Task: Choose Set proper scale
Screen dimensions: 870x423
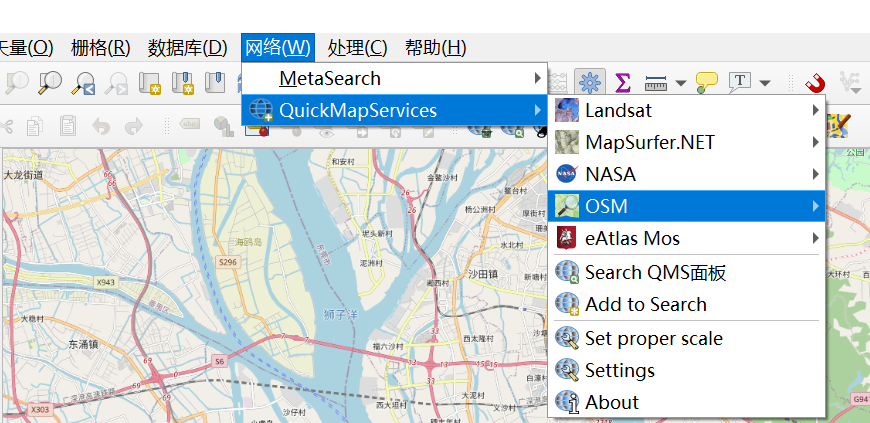Action: (x=687, y=338)
